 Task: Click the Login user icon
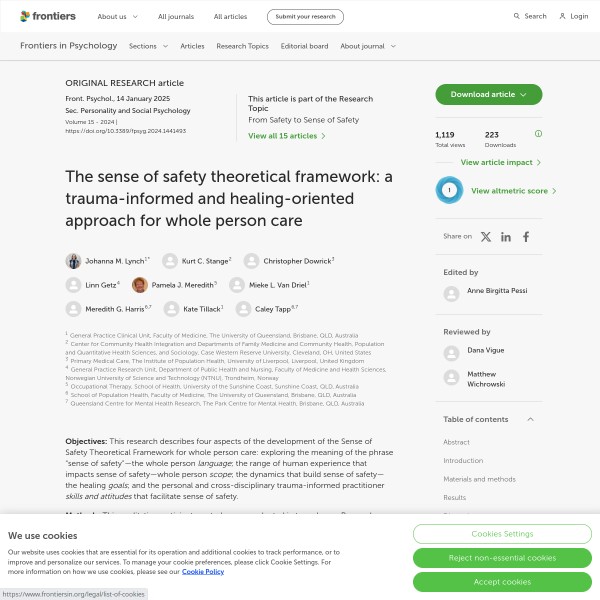click(x=562, y=16)
